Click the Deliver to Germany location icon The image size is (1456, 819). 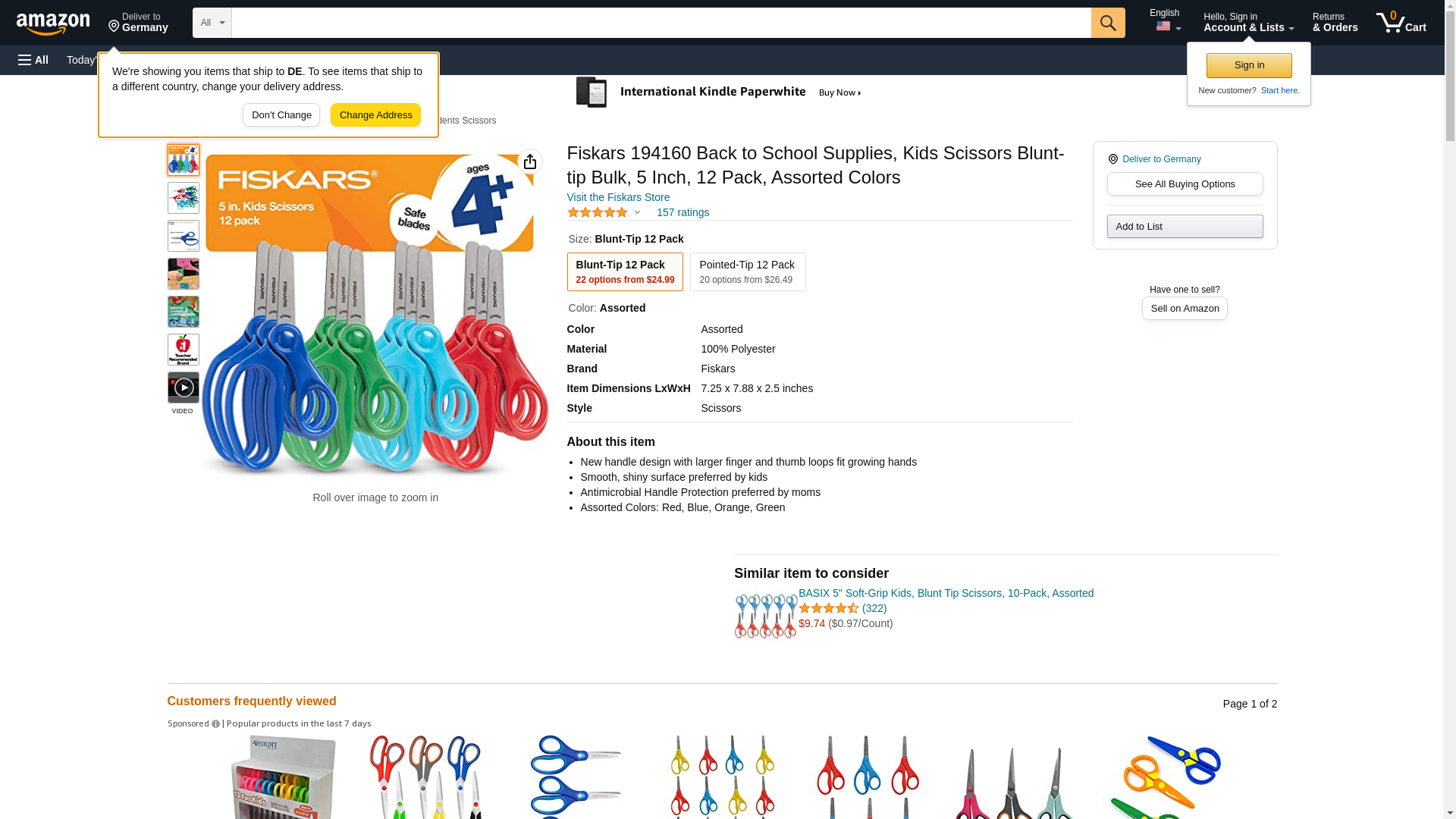[1112, 159]
